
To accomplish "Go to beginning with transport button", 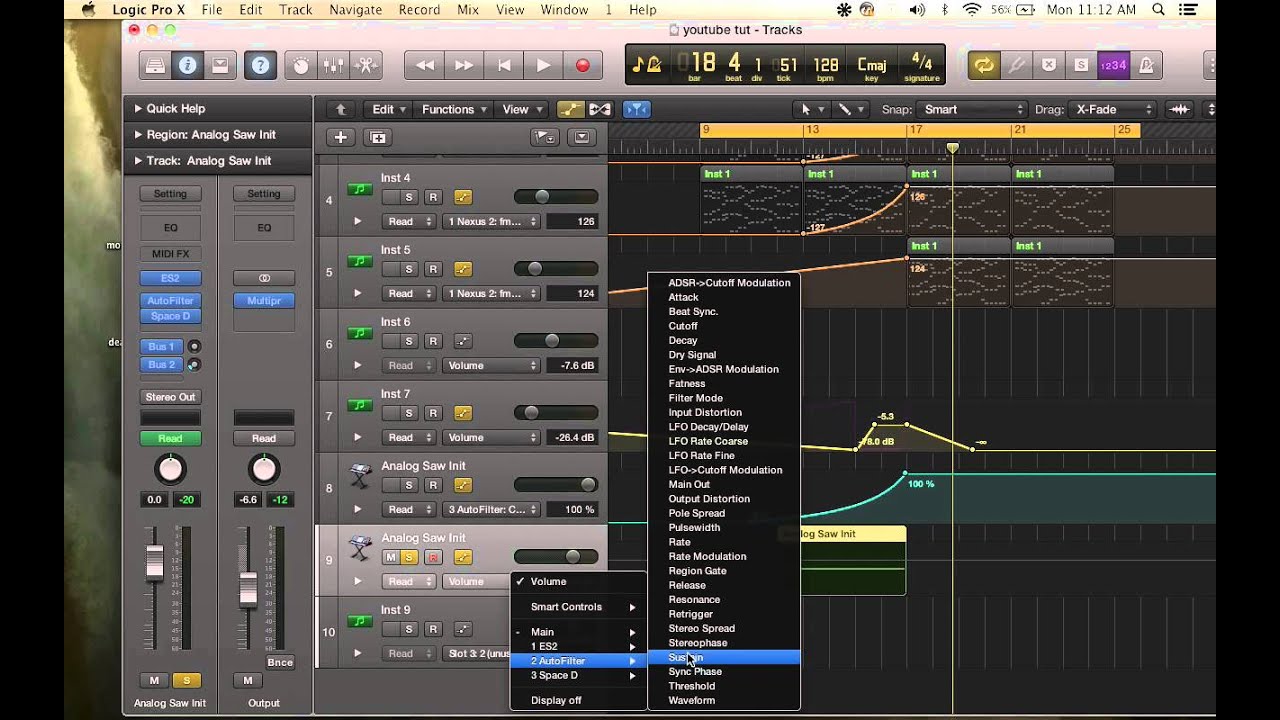I will [504, 66].
